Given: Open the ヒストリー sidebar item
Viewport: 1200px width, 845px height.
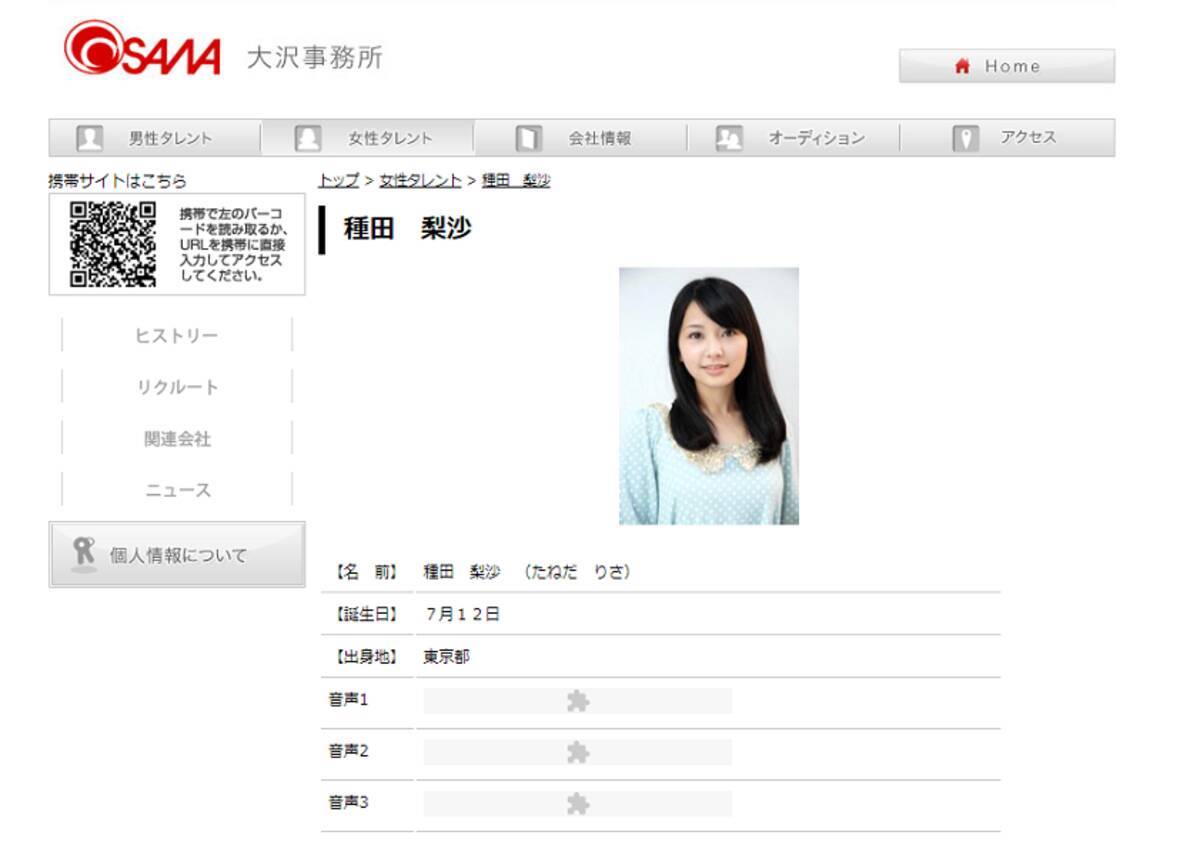Looking at the screenshot, I should [x=177, y=335].
